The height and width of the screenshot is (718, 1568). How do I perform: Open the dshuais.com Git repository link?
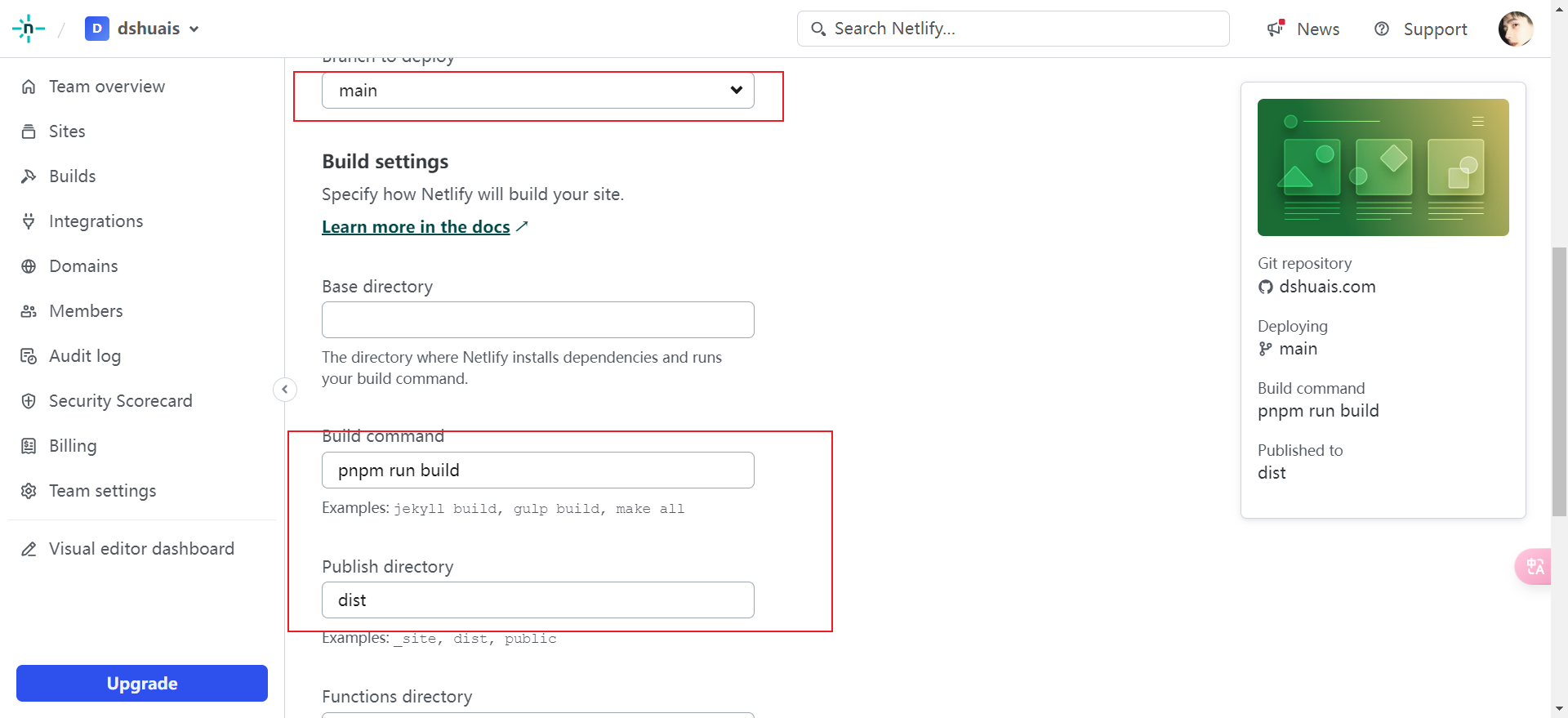(x=1327, y=287)
